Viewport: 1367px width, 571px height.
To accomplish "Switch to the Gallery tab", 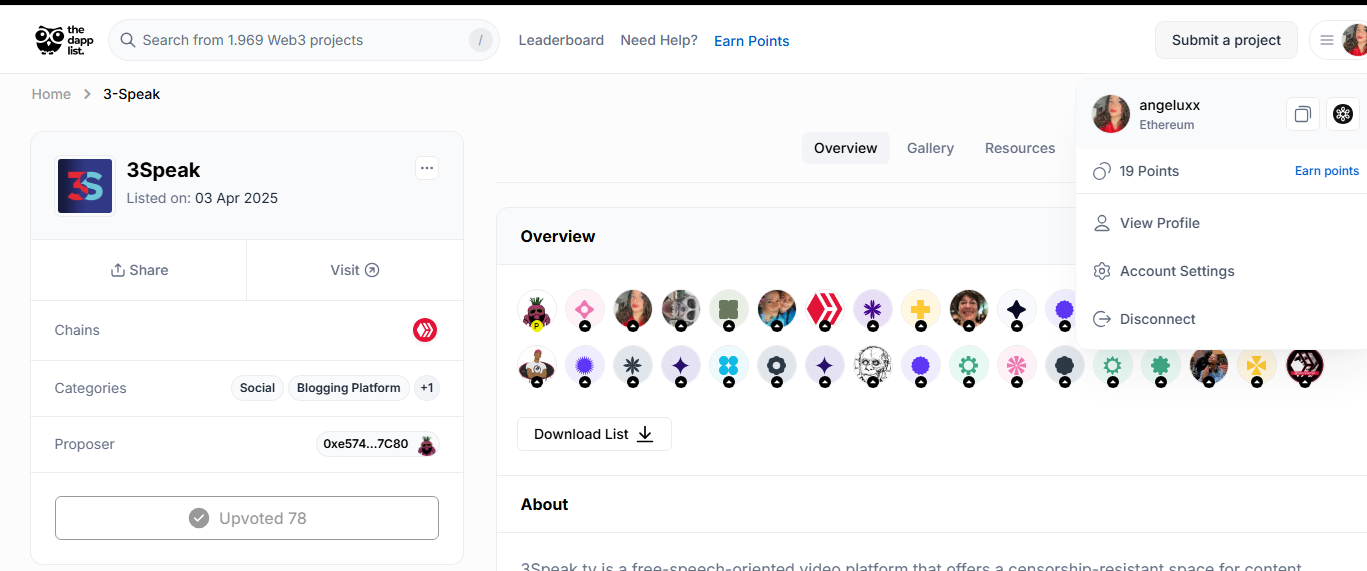I will click(x=930, y=148).
